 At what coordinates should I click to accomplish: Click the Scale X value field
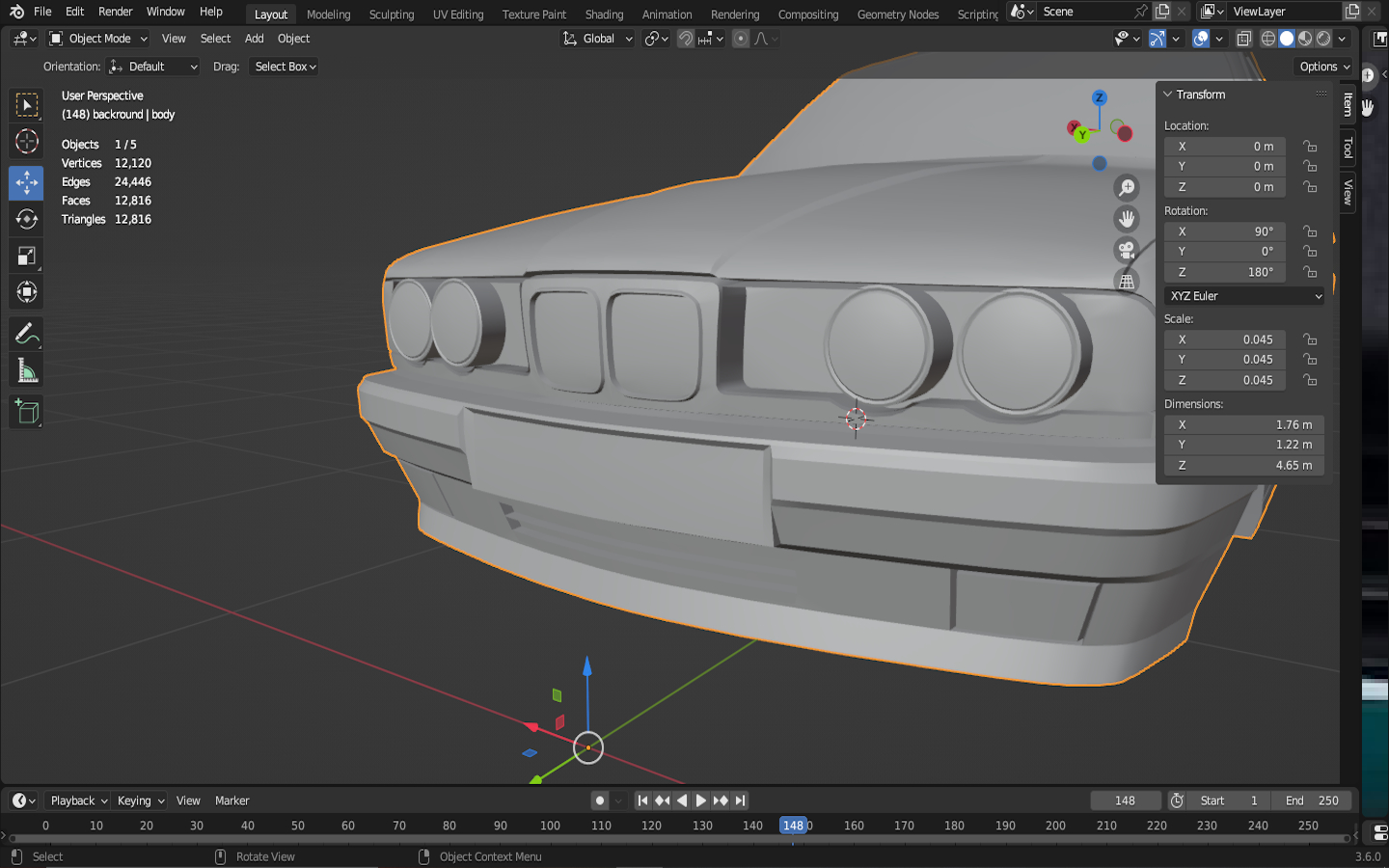click(x=1225, y=339)
